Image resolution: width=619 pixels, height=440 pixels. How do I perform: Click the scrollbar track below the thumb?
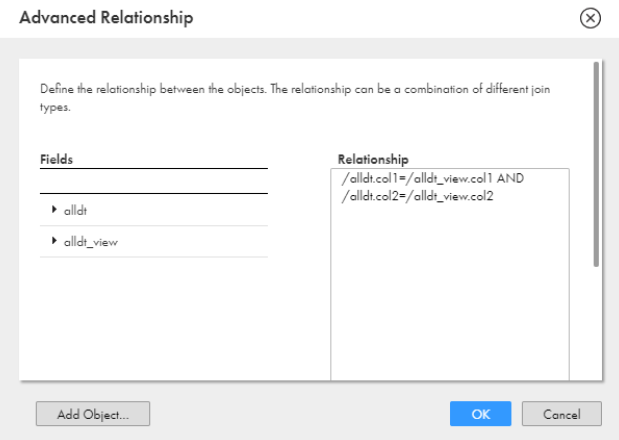pos(596,324)
